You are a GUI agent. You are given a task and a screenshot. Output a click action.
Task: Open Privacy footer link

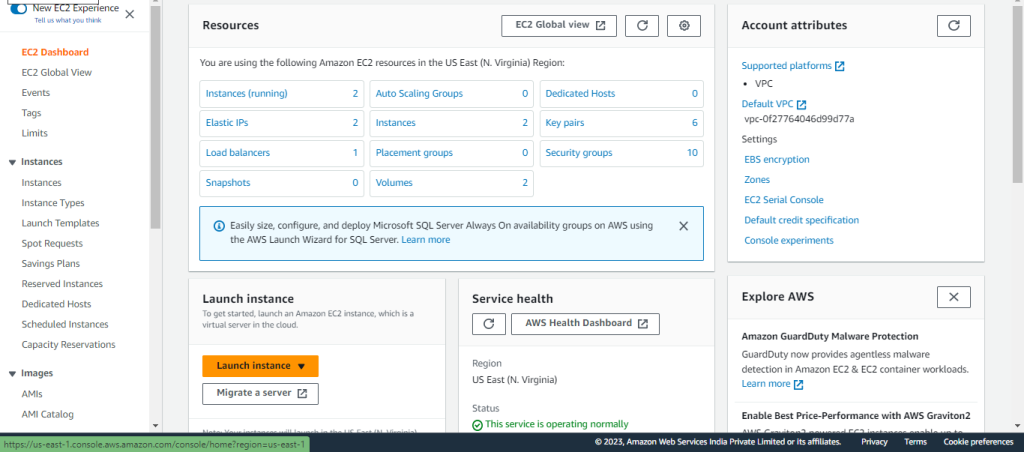pyautogui.click(x=874, y=442)
